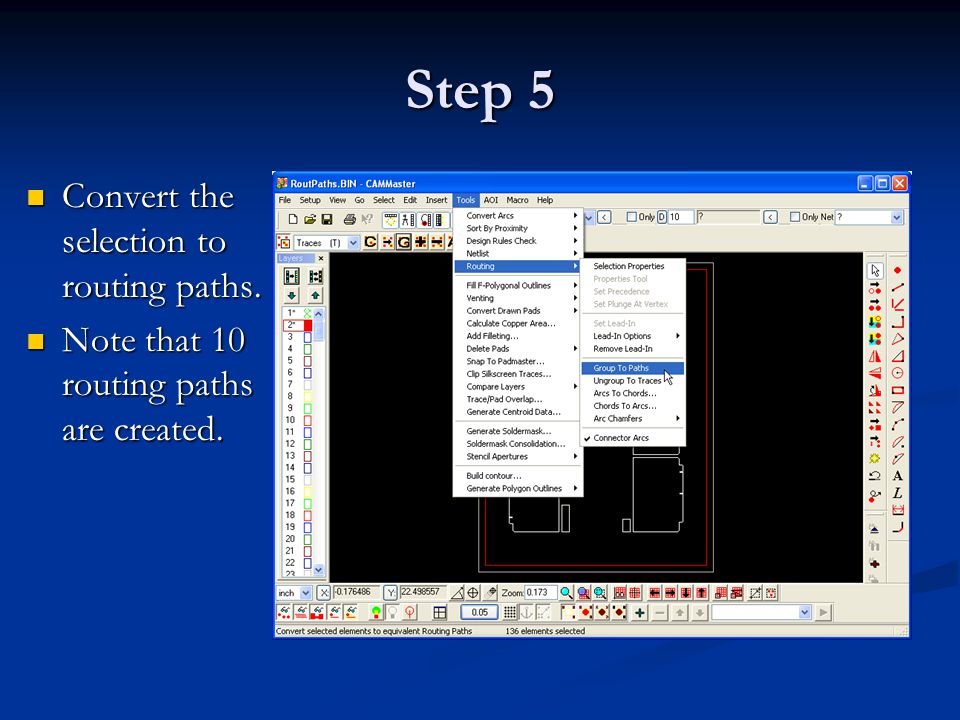Toggle the Only D checkbox
960x720 pixels.
pos(632,217)
